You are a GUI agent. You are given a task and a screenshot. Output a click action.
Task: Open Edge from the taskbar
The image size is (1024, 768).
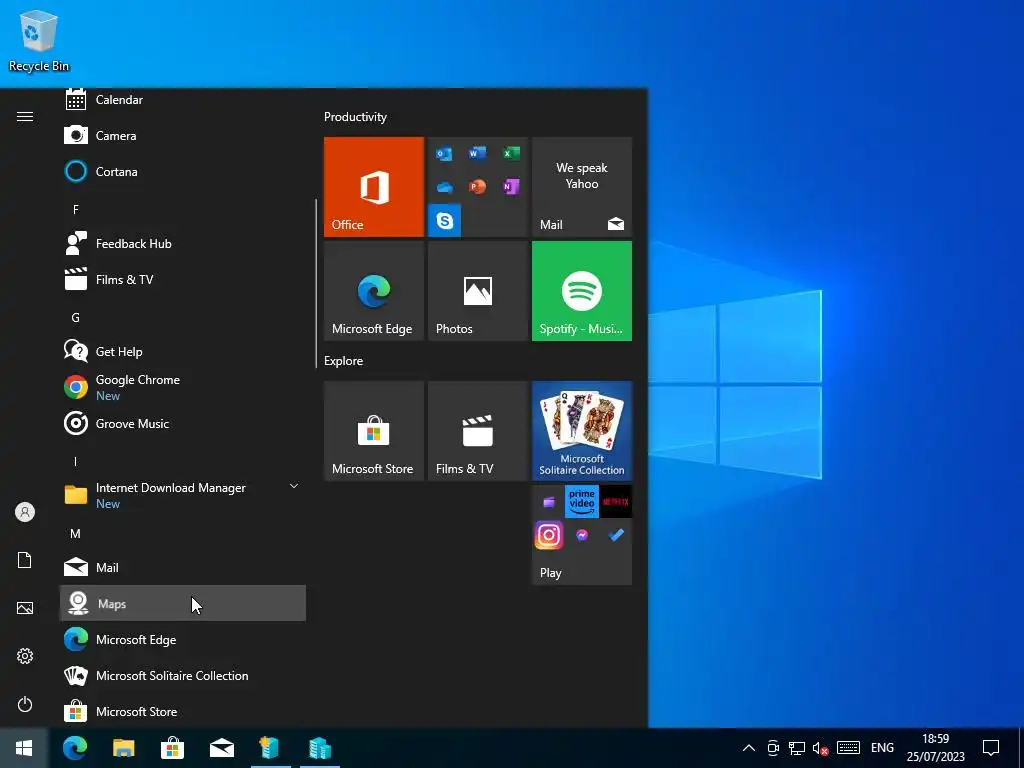click(x=75, y=748)
